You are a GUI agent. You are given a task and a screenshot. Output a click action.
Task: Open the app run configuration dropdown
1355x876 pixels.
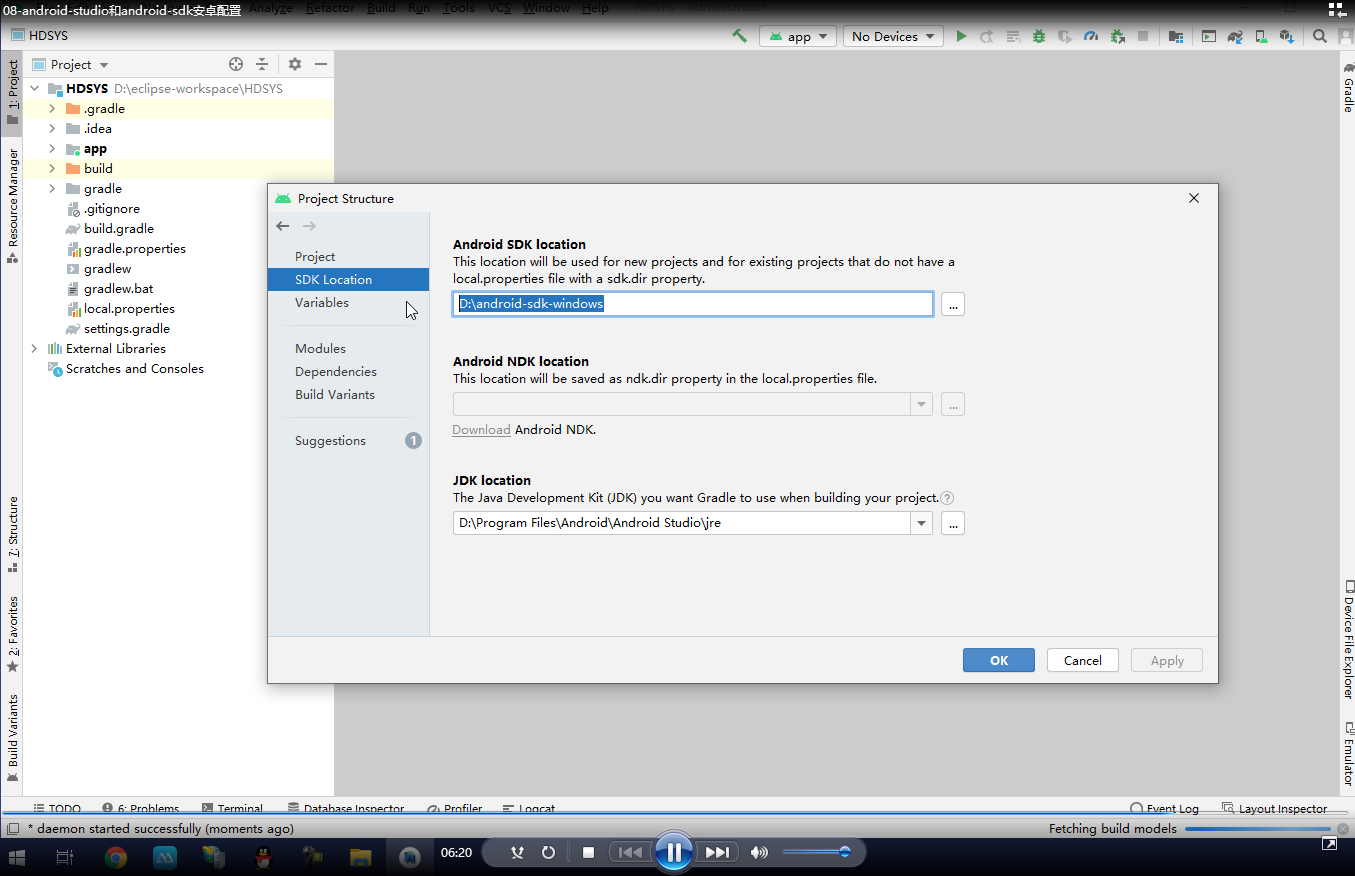(x=798, y=36)
